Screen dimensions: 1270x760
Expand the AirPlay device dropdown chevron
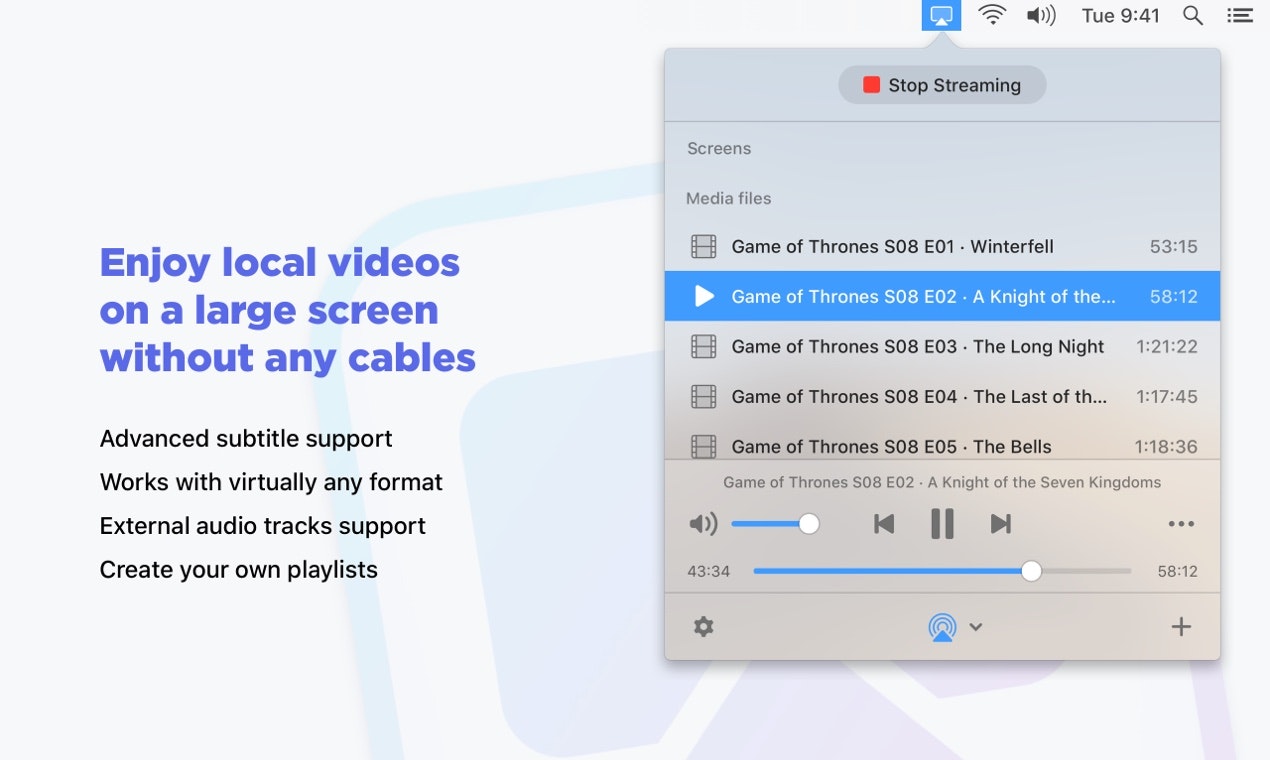pos(976,627)
